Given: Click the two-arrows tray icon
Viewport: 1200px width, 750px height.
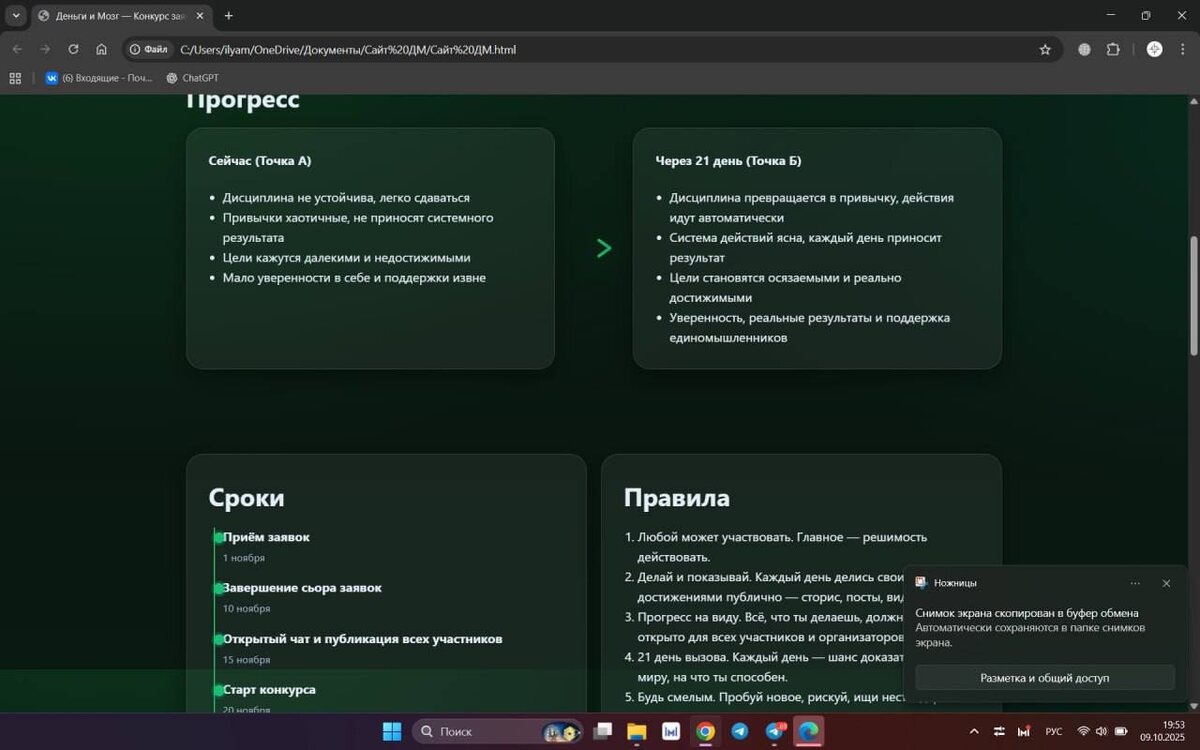Looking at the screenshot, I should click(999, 731).
